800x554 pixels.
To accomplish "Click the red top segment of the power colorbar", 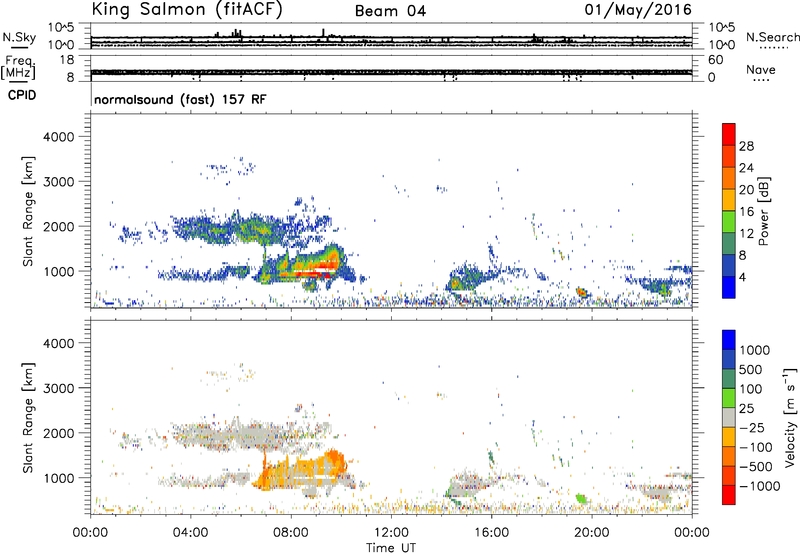I will coord(729,134).
